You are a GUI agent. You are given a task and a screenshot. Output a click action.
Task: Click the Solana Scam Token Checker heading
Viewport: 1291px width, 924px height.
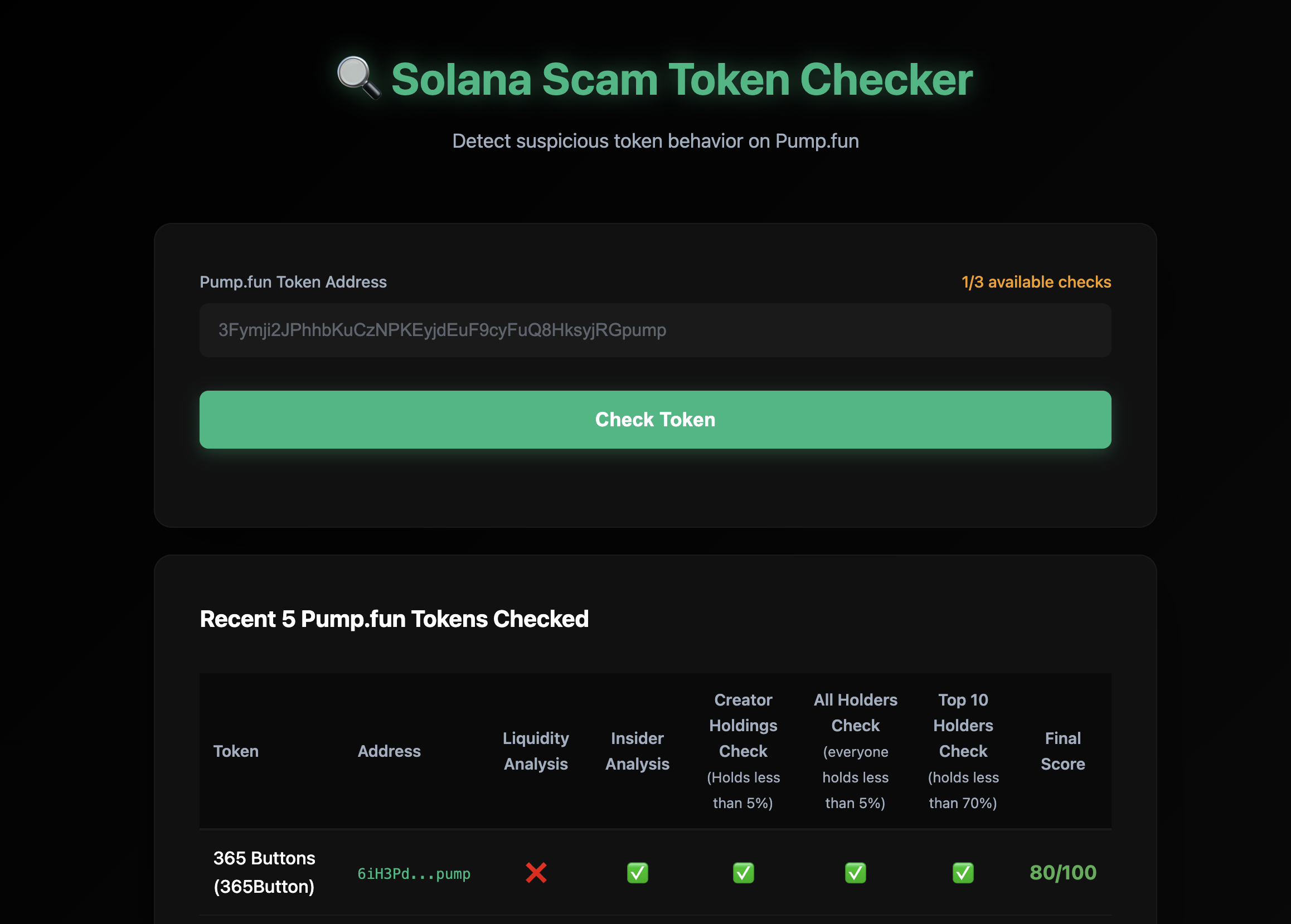(682, 80)
